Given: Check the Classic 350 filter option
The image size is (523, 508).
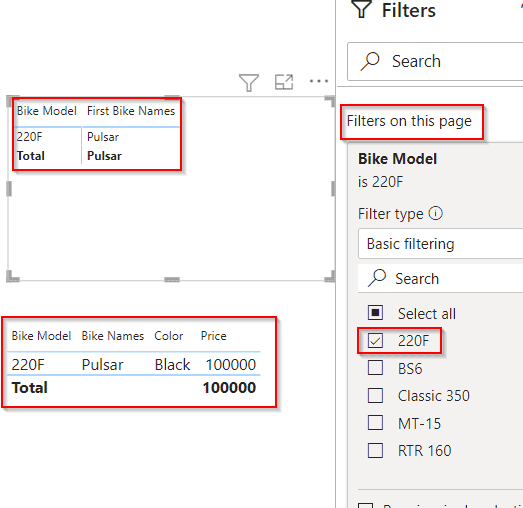Looking at the screenshot, I should [375, 396].
